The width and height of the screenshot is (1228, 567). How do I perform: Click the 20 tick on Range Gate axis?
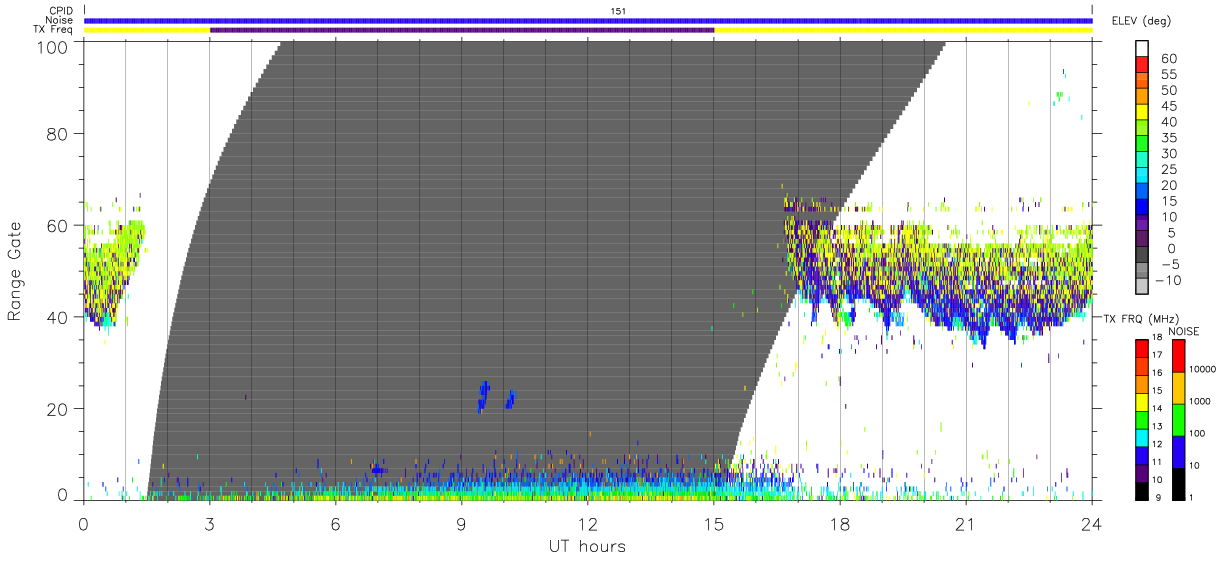point(59,409)
